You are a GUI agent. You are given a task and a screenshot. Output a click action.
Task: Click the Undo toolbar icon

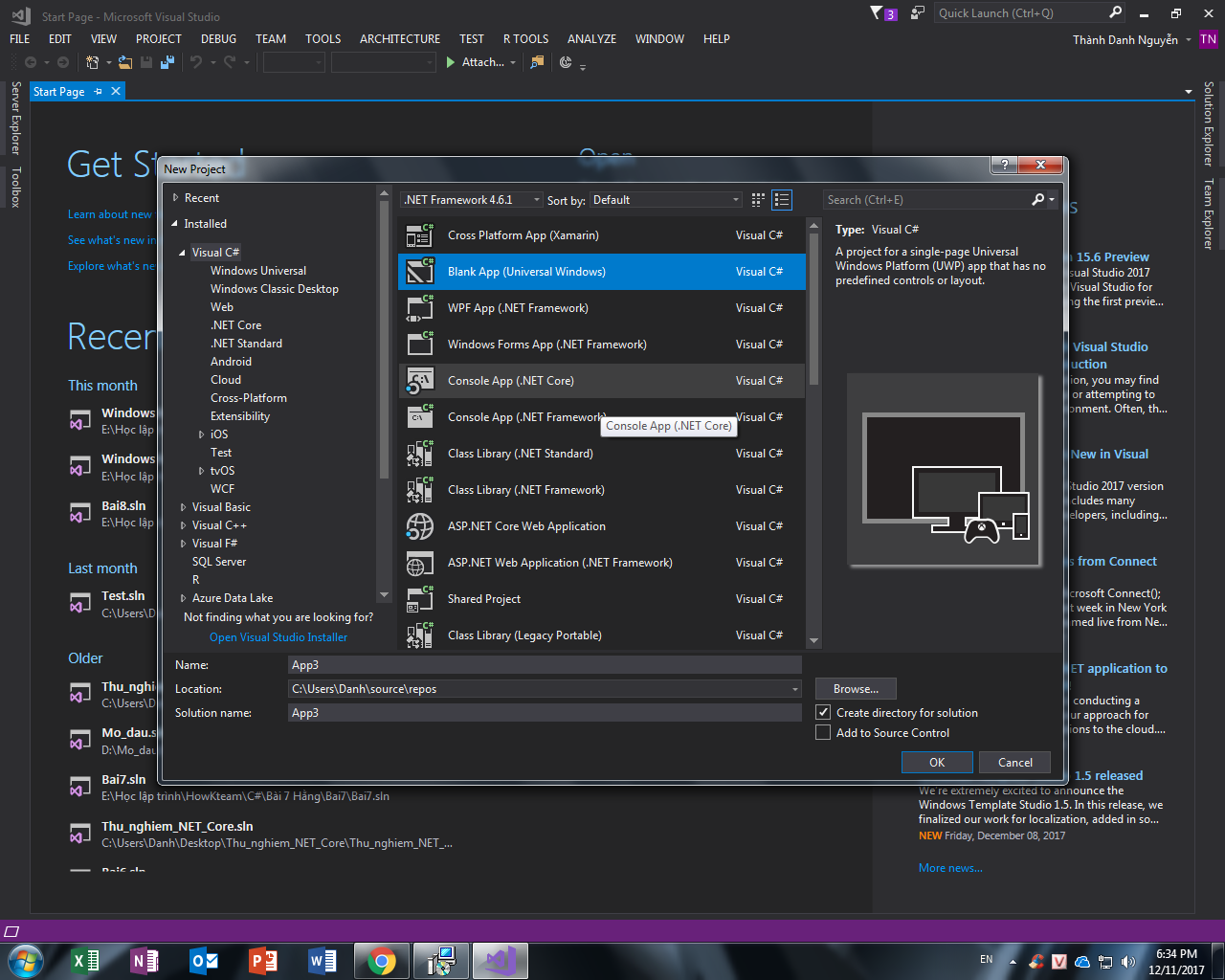(x=196, y=62)
